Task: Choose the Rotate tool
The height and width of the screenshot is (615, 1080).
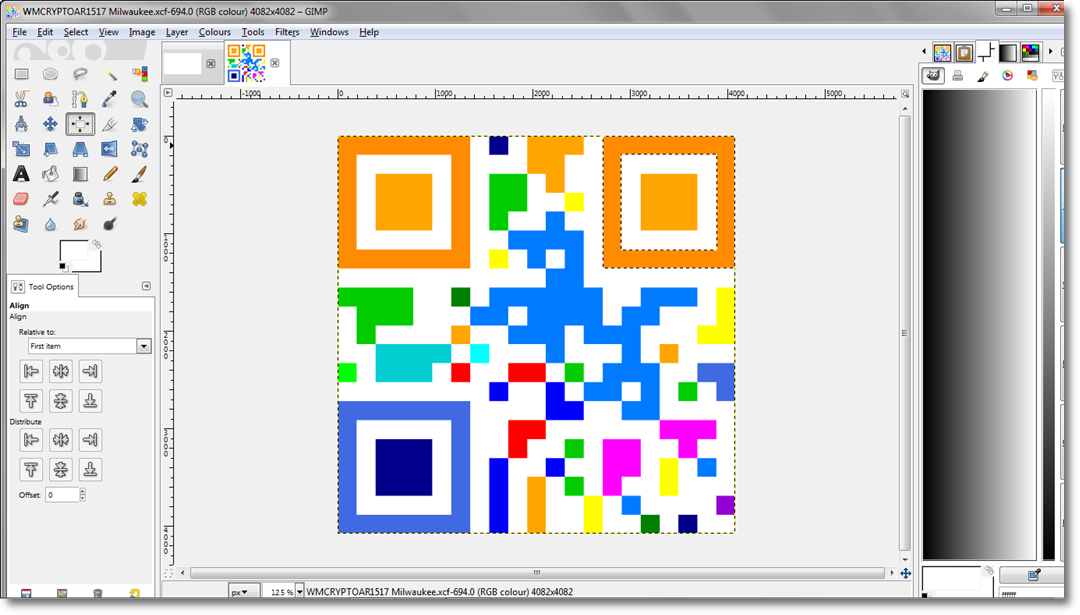Action: 139,124
